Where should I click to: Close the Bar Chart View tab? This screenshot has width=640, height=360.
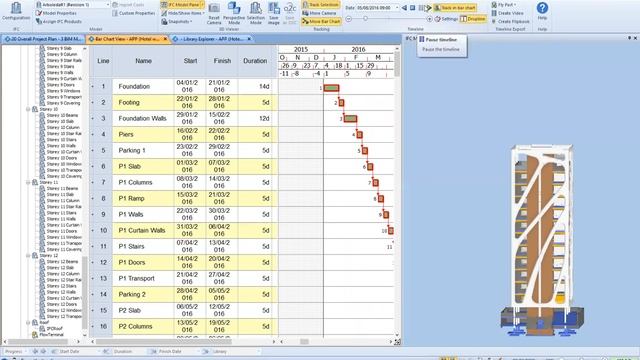click(x=165, y=39)
